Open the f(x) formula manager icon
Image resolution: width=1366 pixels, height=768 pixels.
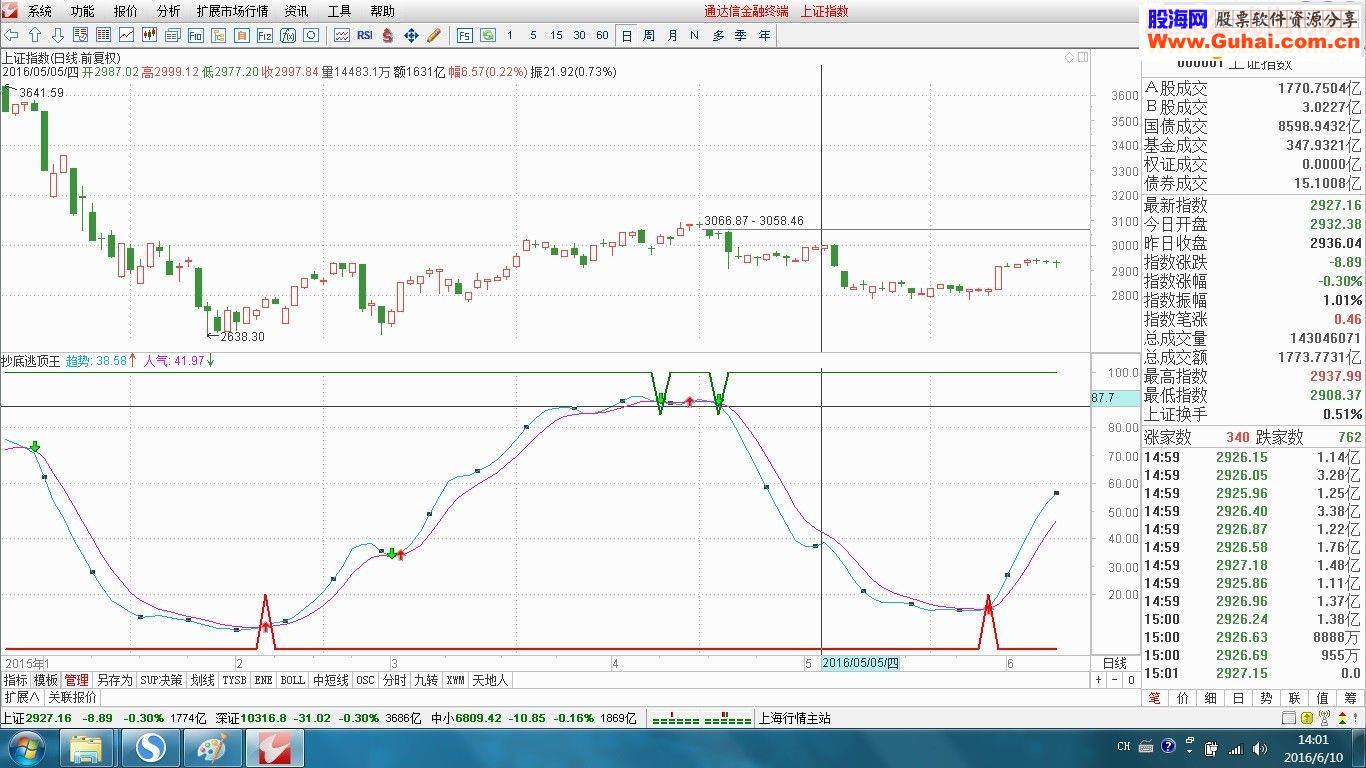pyautogui.click(x=287, y=35)
